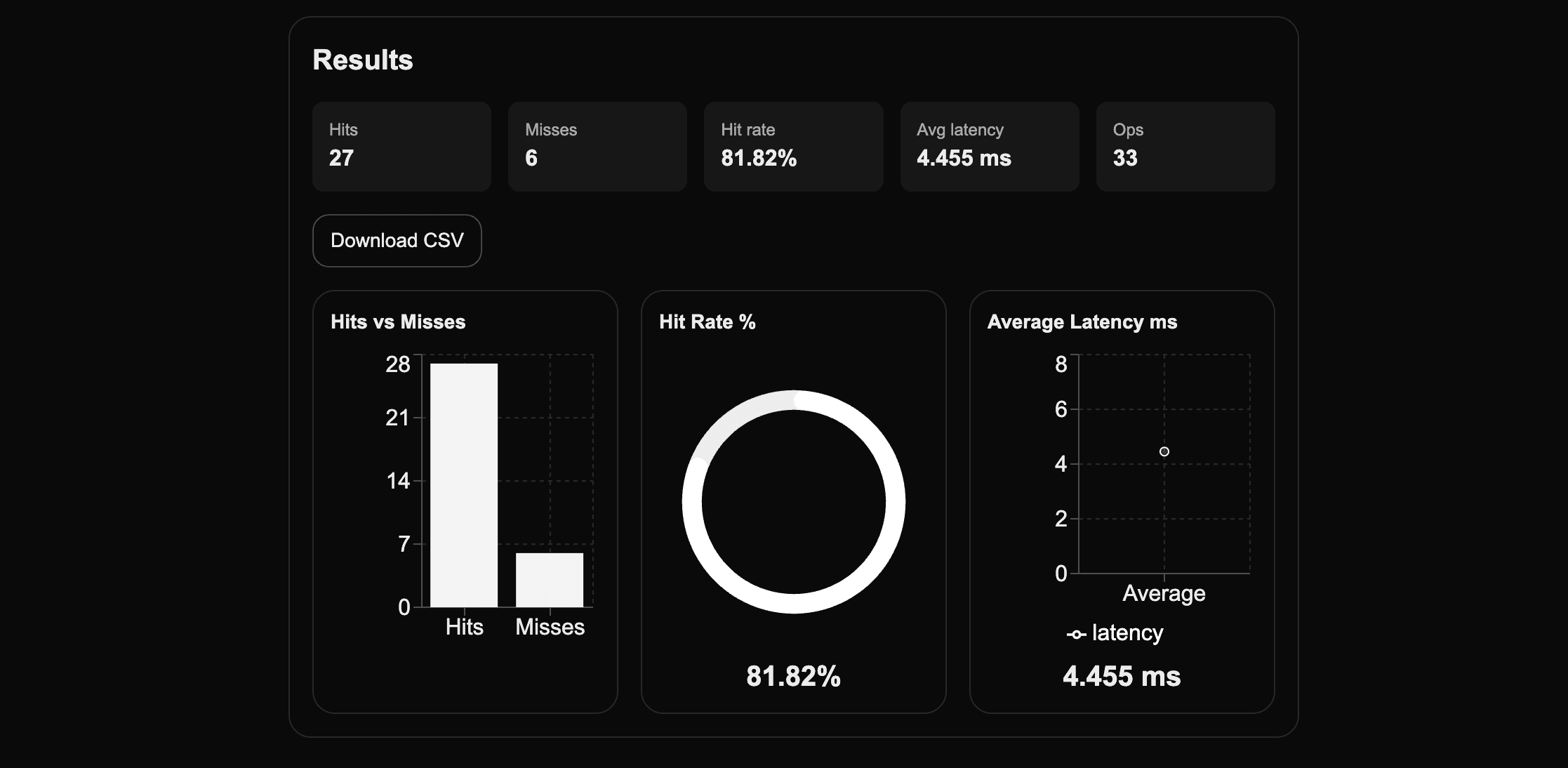The width and height of the screenshot is (1568, 768).
Task: Click the Hits vs Misses chart title
Action: click(x=398, y=322)
